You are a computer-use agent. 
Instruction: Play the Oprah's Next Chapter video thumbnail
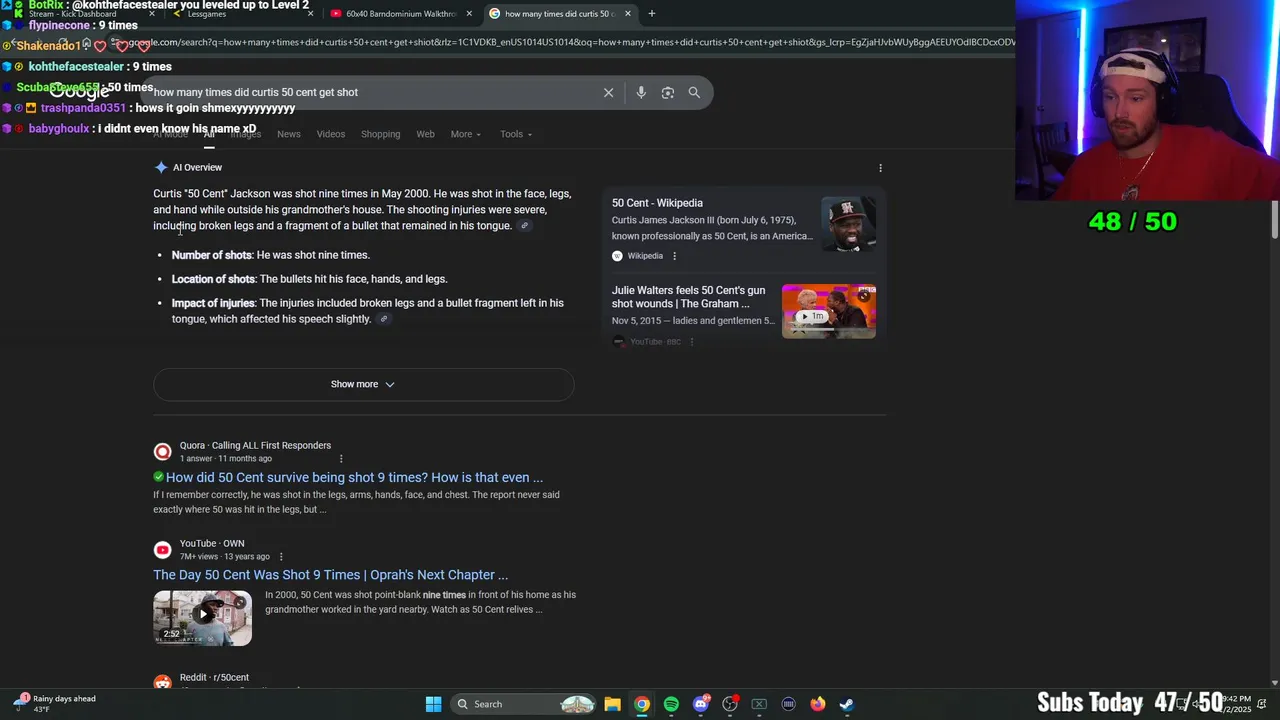(x=202, y=618)
